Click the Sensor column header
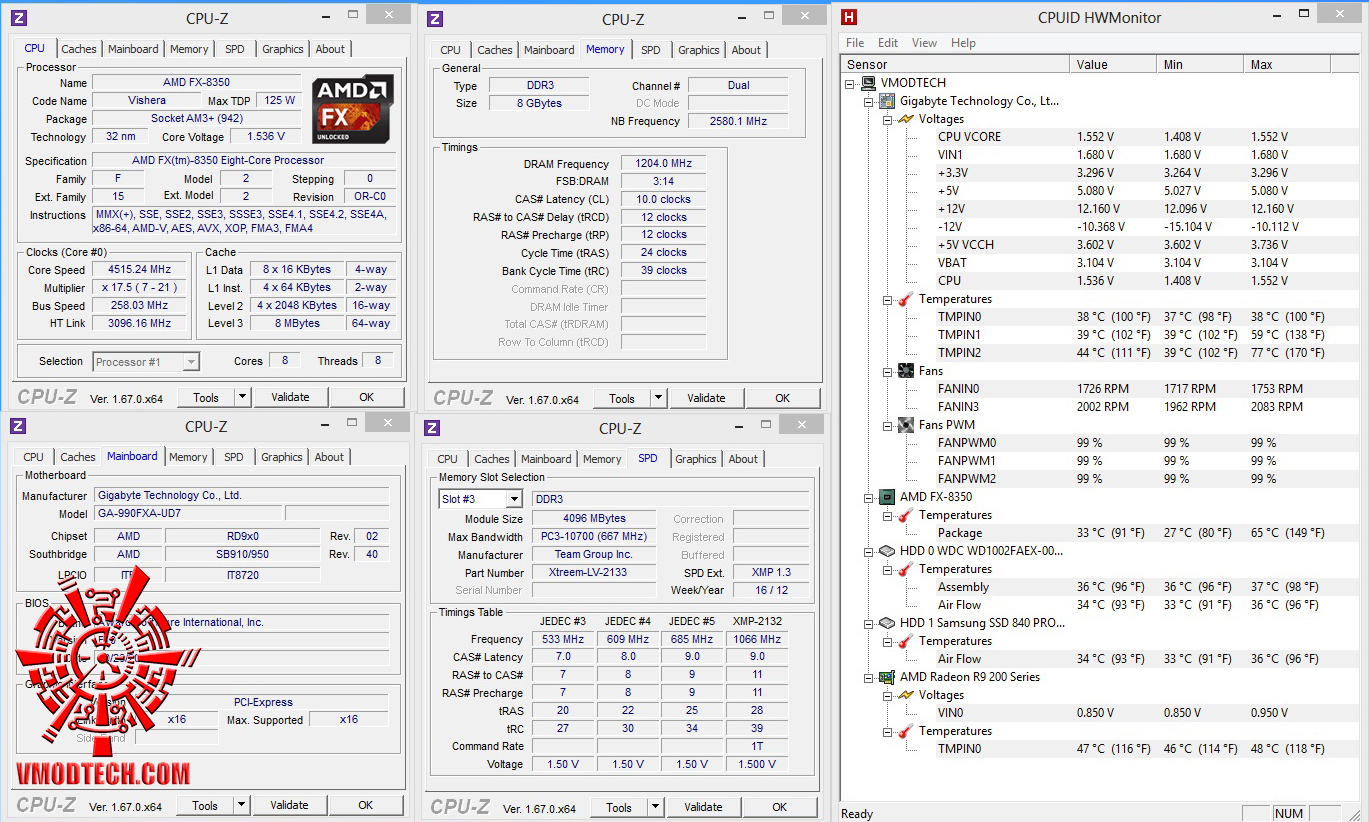1369x822 pixels. click(x=956, y=64)
